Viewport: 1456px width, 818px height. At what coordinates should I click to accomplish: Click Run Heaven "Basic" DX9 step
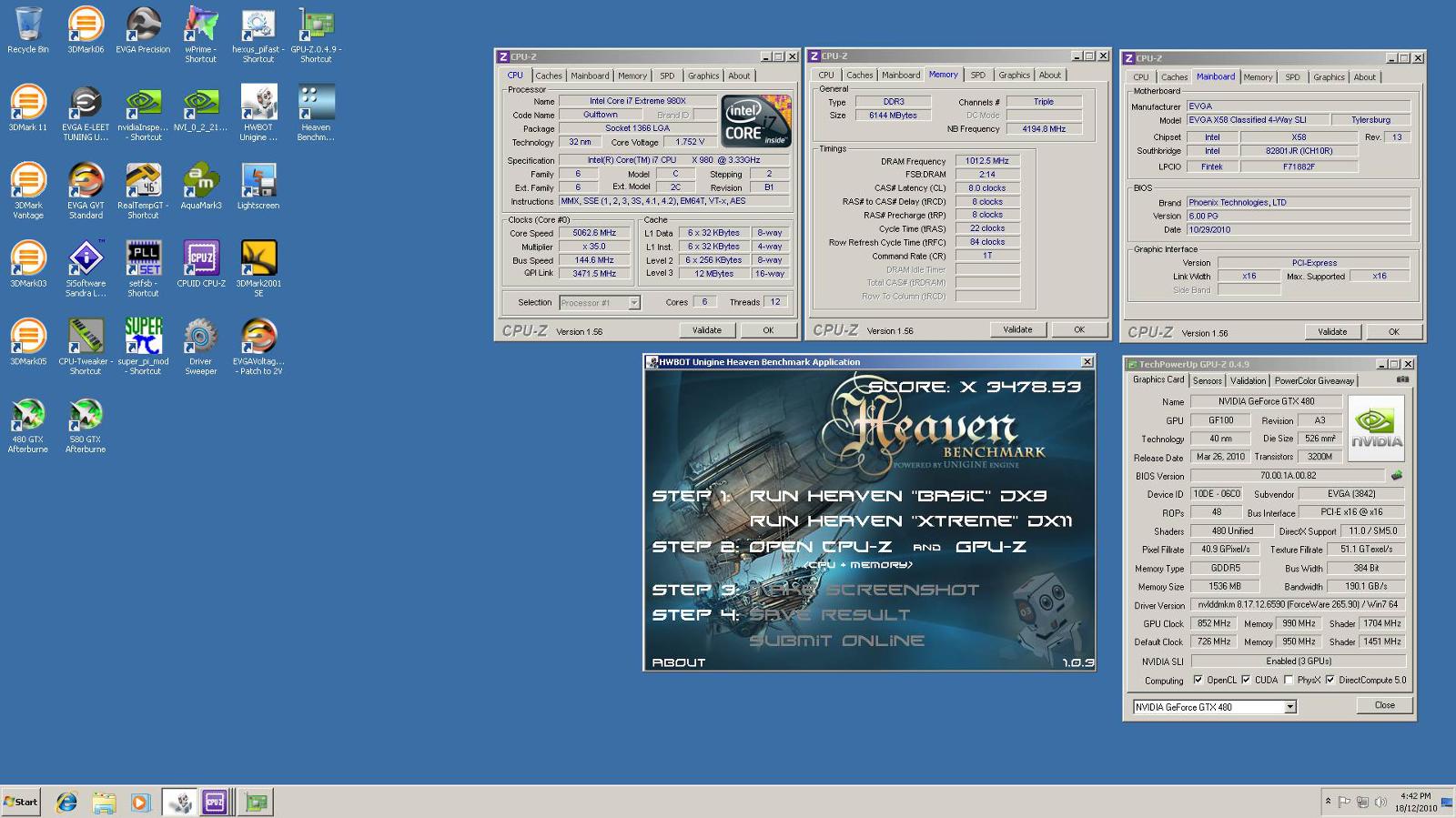pyautogui.click(x=898, y=496)
